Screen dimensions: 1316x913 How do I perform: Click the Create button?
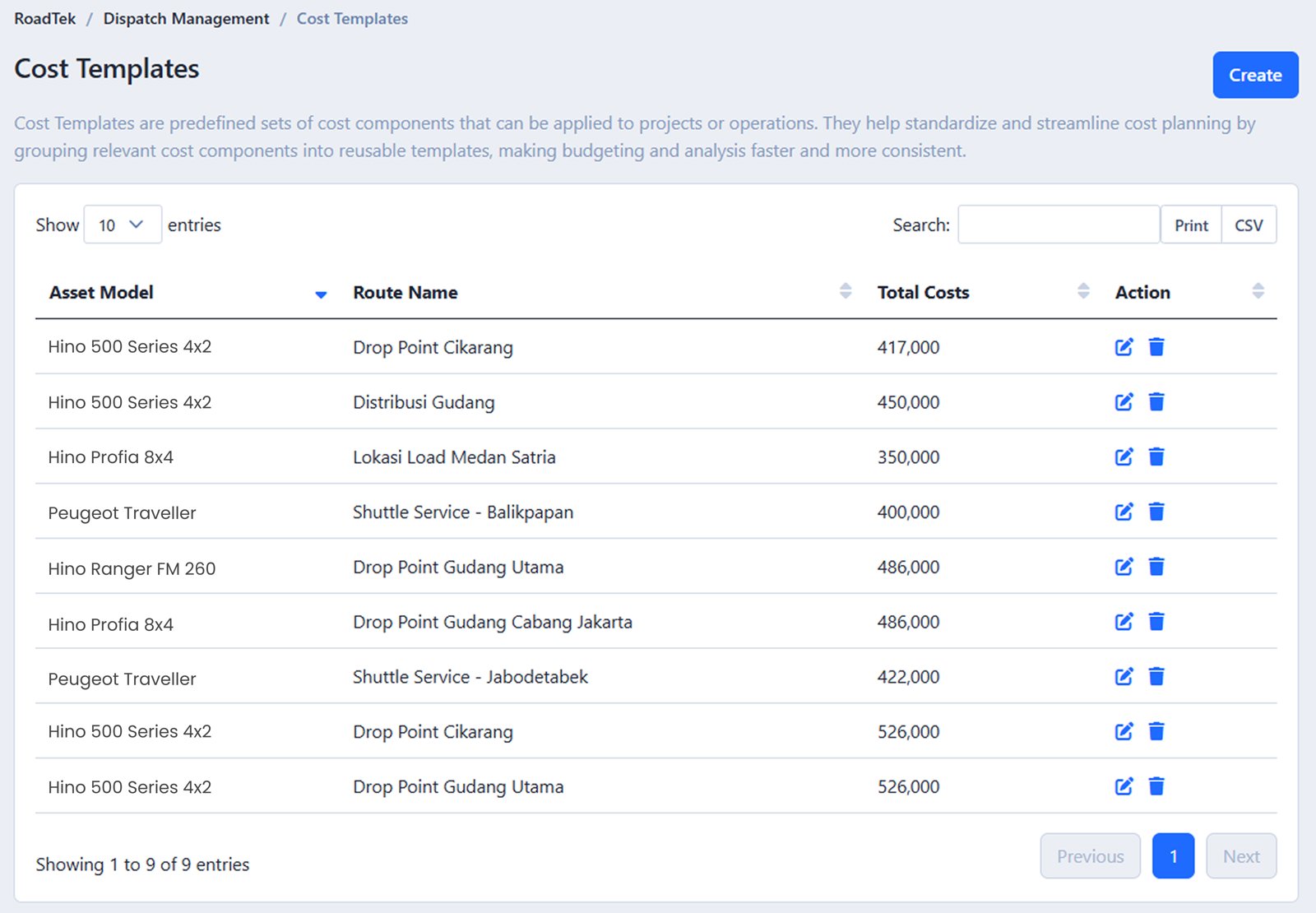pos(1254,76)
